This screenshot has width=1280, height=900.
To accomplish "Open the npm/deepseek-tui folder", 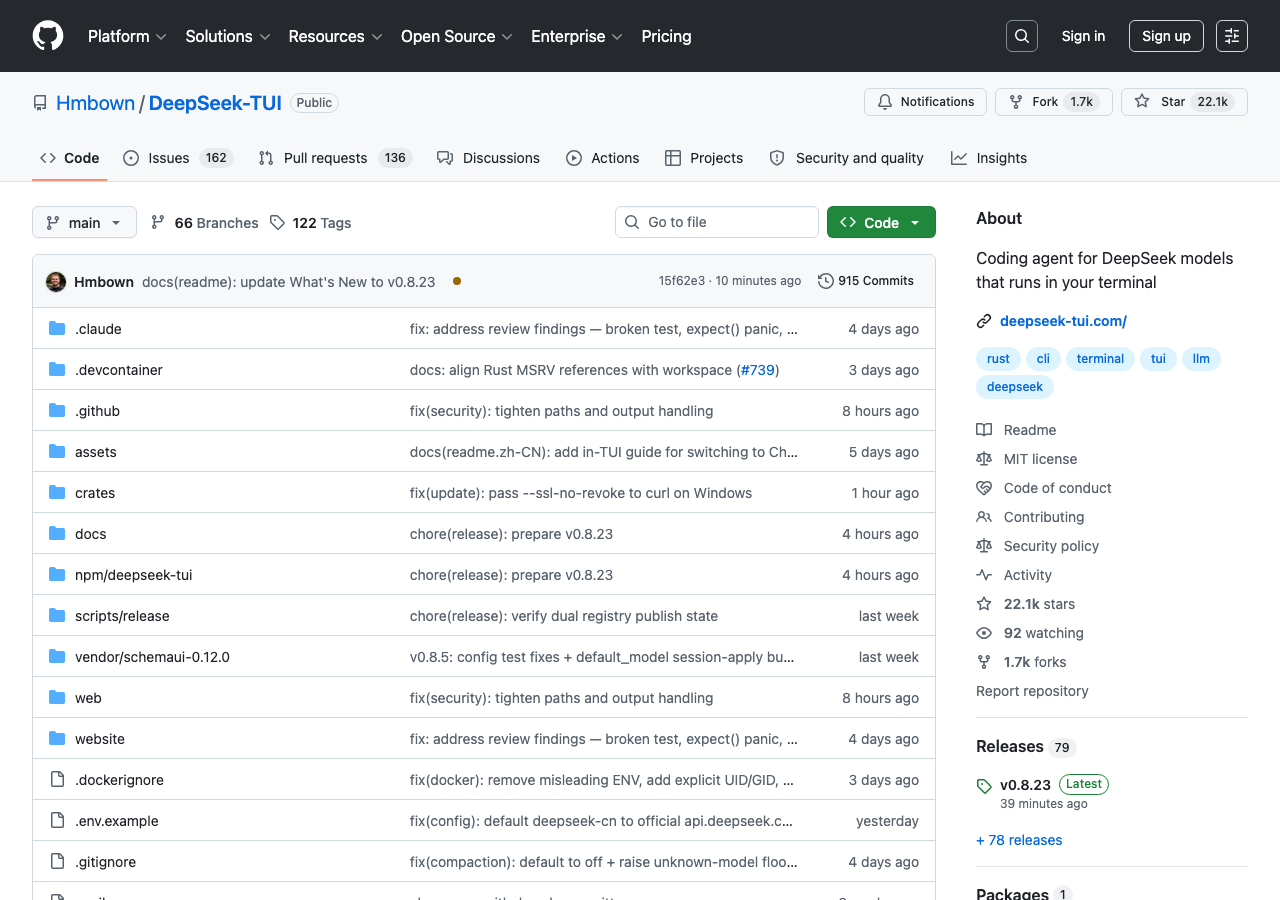I will (133, 575).
